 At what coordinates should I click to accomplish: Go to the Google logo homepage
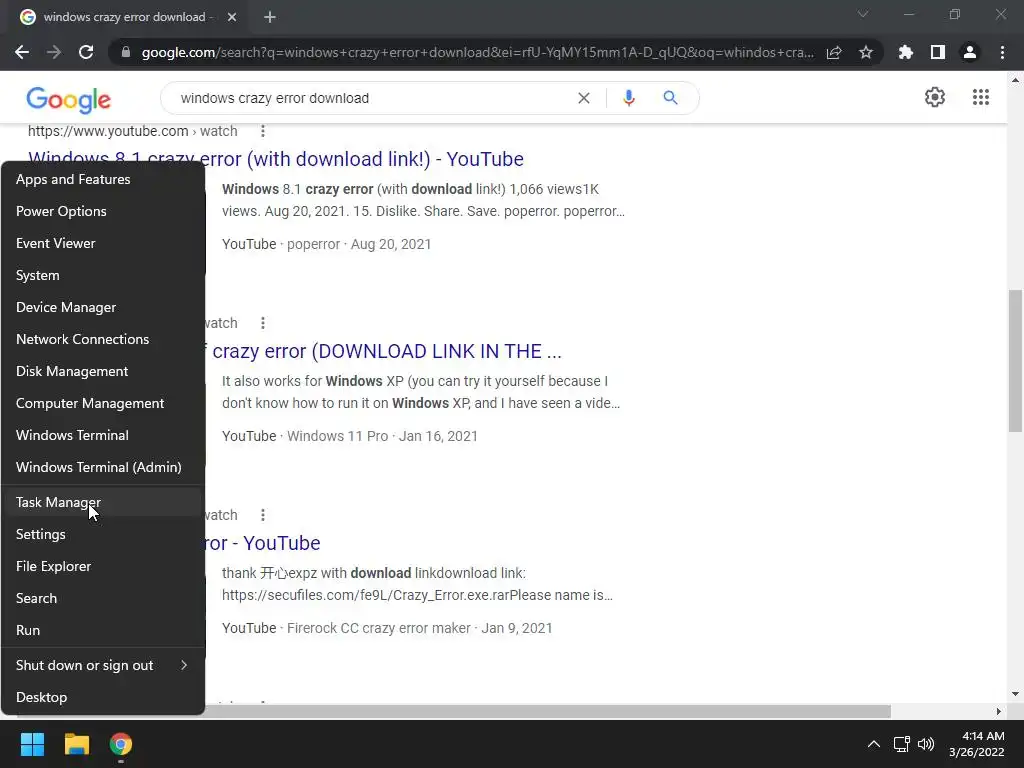pos(69,100)
